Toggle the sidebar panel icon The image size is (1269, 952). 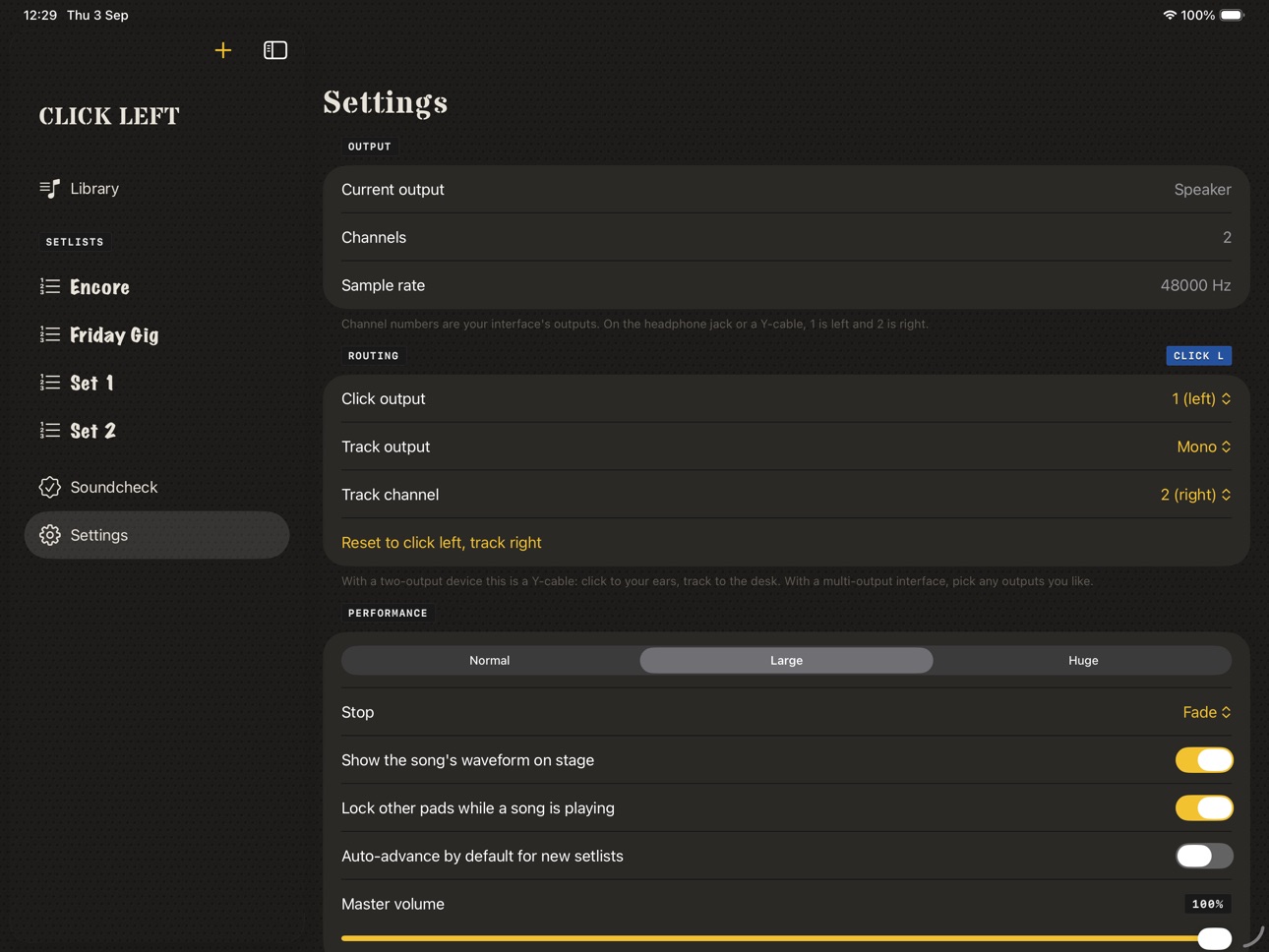tap(275, 50)
